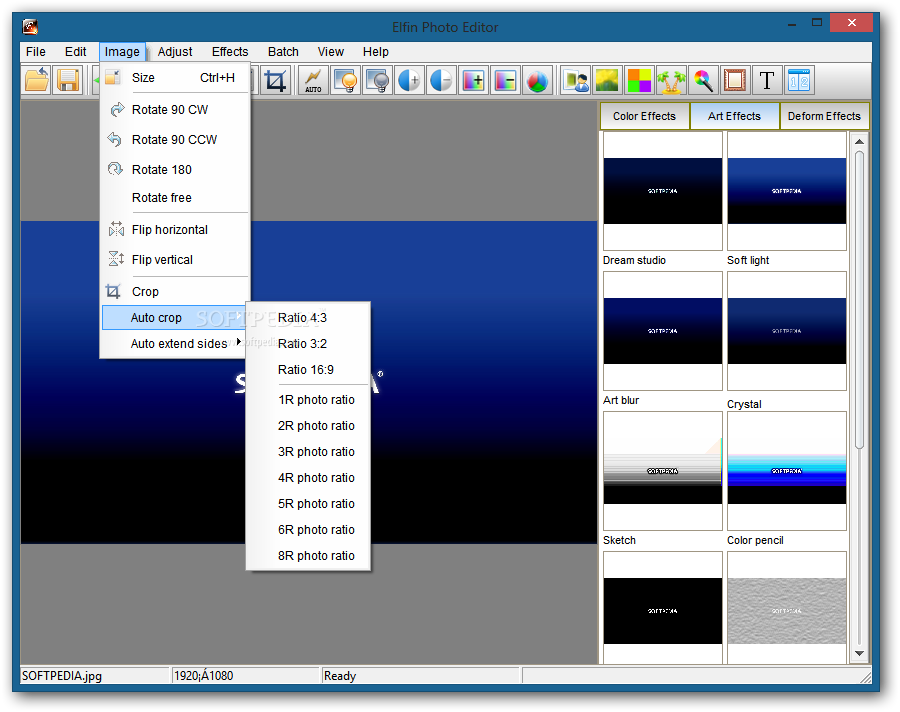Click the palm trees icon
Image resolution: width=900 pixels, height=712 pixels.
pos(671,80)
